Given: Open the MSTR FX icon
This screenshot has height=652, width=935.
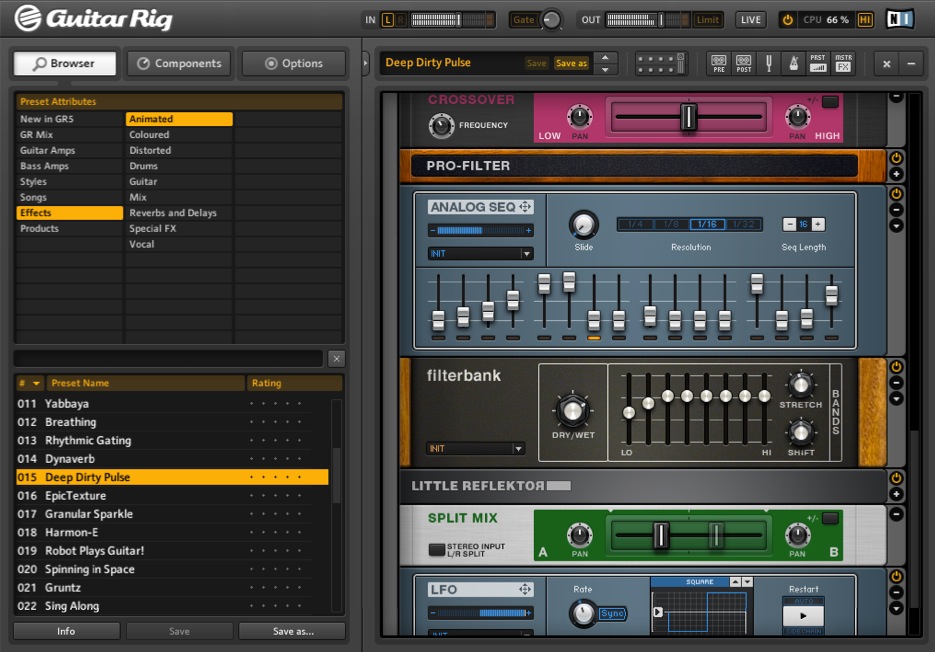Looking at the screenshot, I should [x=843, y=63].
